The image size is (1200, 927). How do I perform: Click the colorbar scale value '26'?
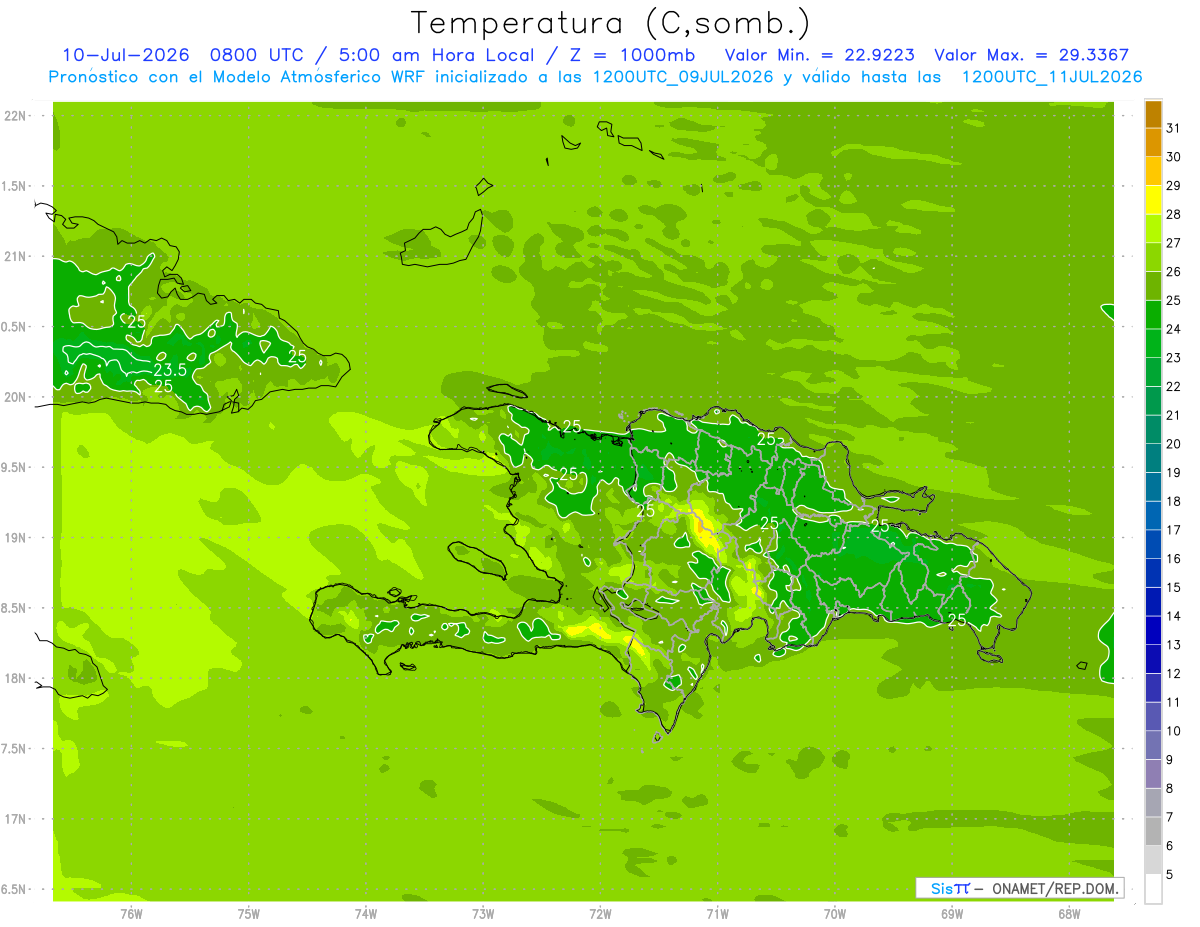coord(1173,271)
